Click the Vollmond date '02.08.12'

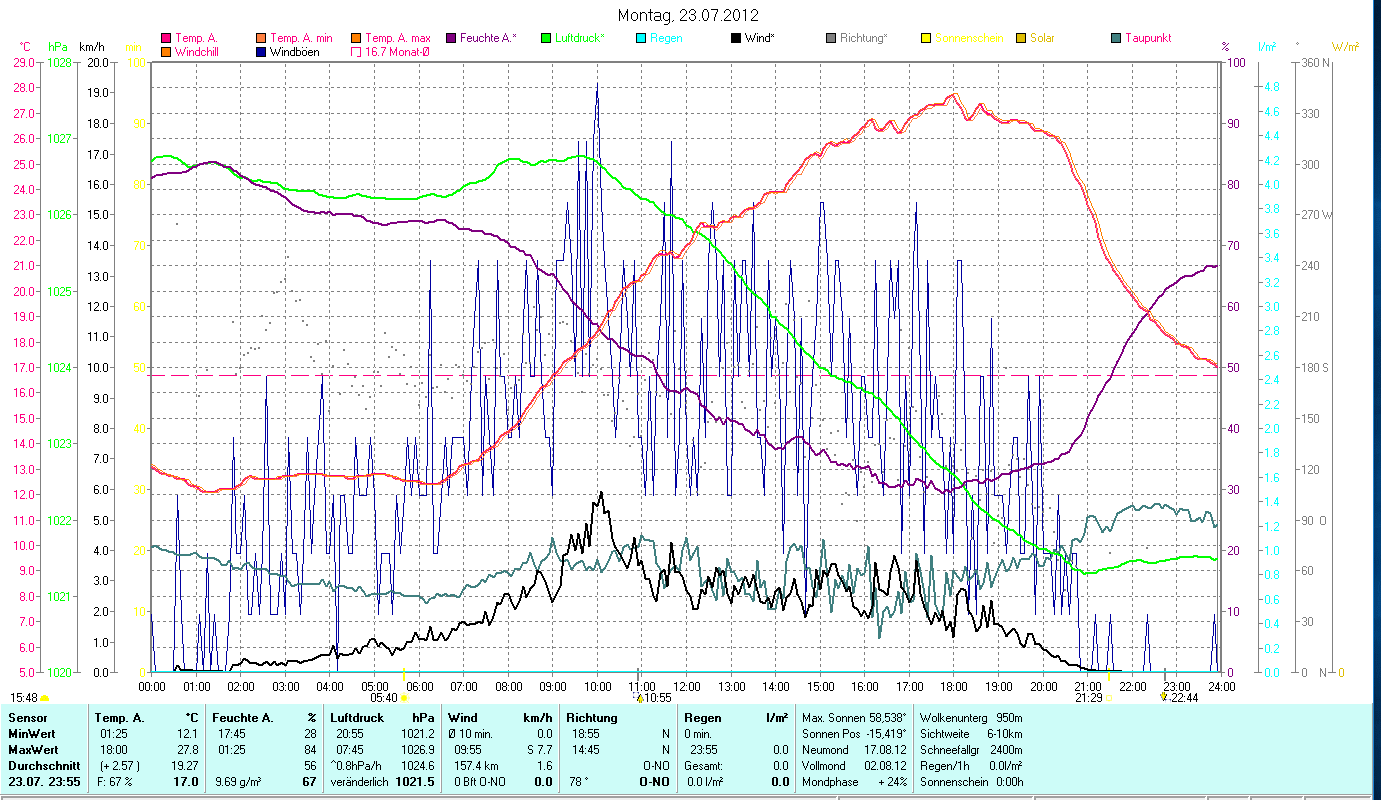pos(886,766)
